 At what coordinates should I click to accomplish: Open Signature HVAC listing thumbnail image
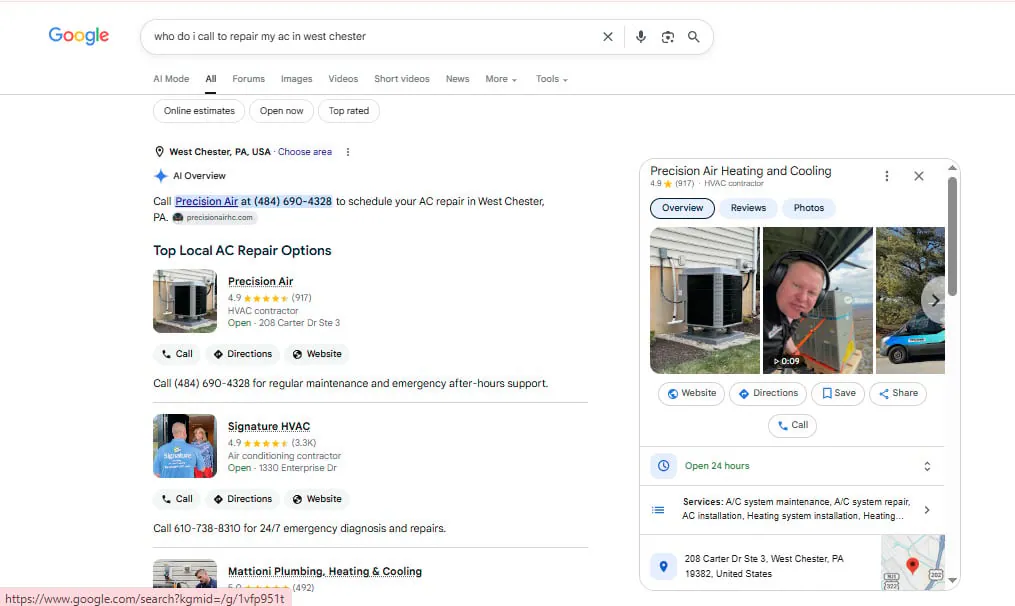[185, 446]
